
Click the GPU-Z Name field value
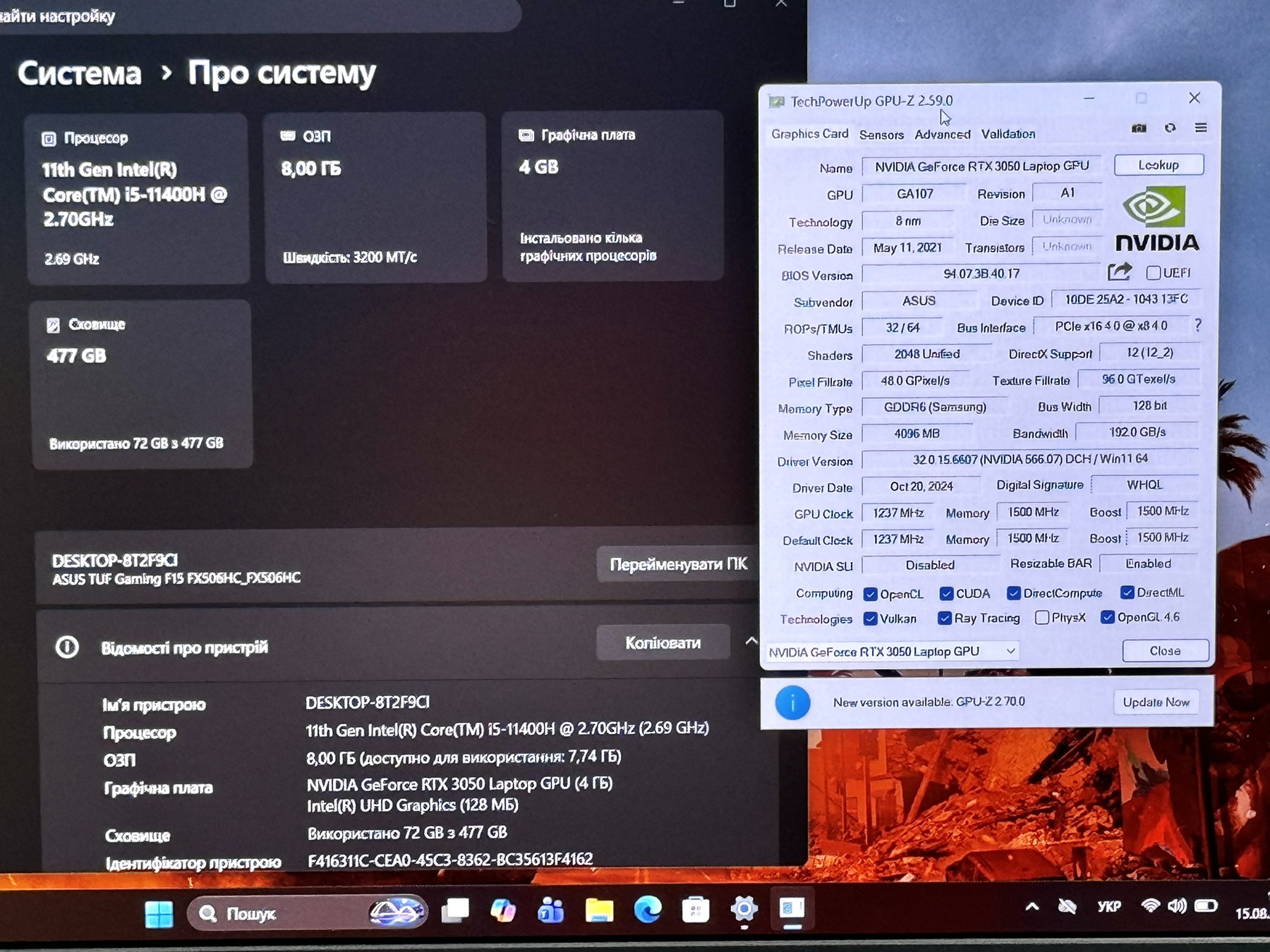[982, 166]
